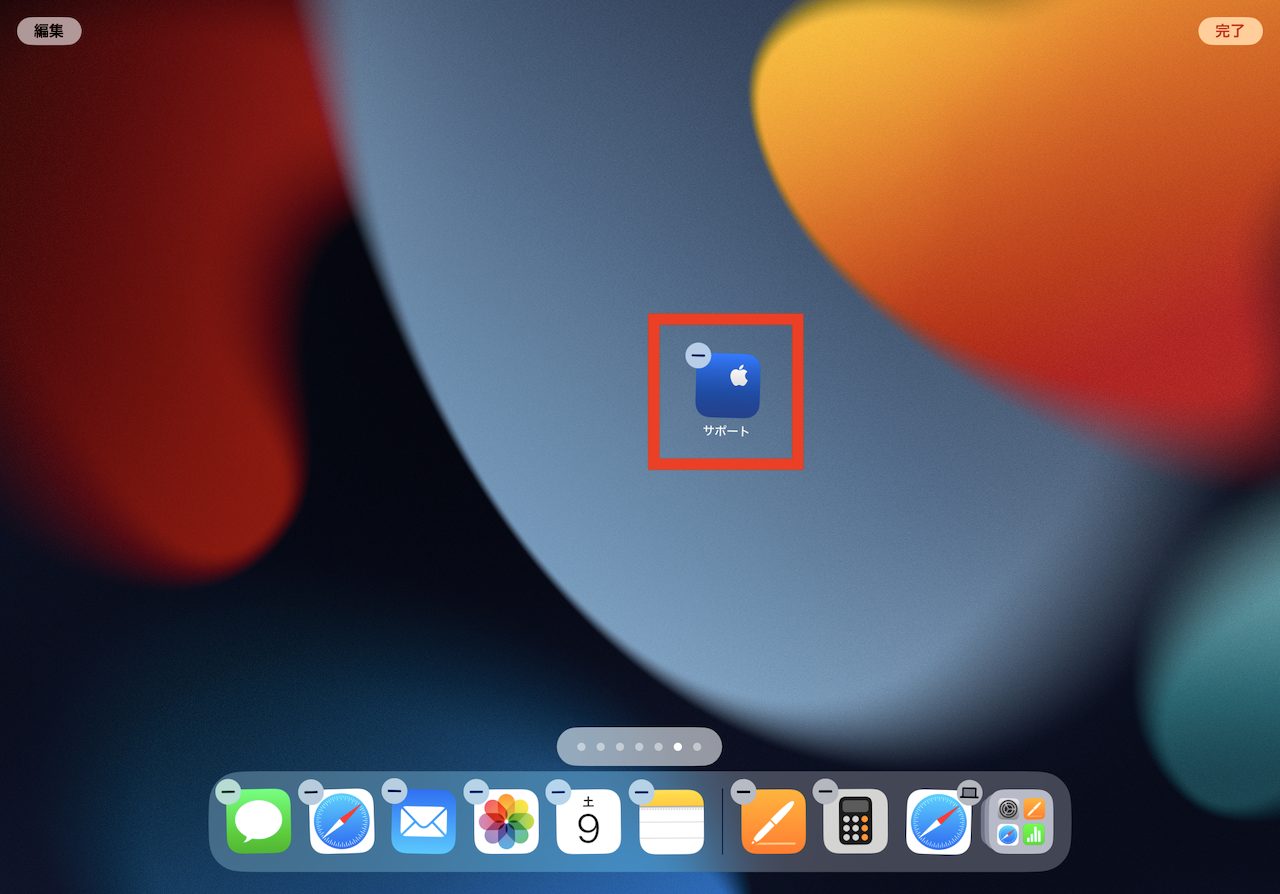Viewport: 1280px width, 894px height.
Task: Open the Calculator app in dock
Action: 856,821
